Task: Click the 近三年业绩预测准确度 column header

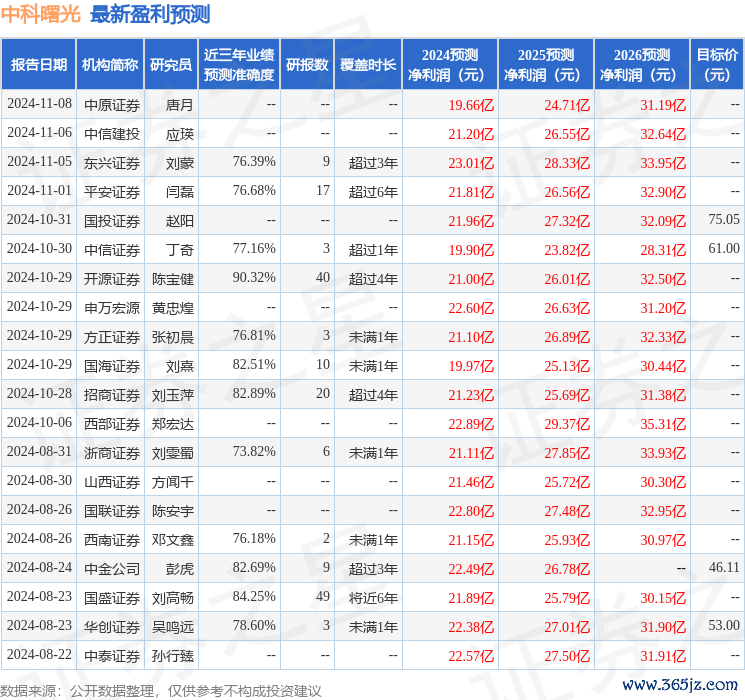Action: point(239,65)
